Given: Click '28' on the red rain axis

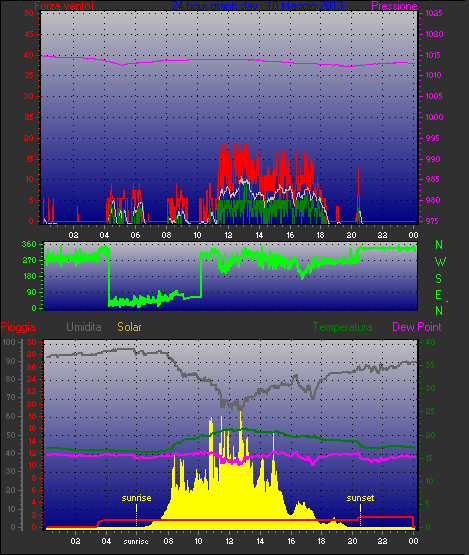Looking at the screenshot, I should tap(32, 355).
